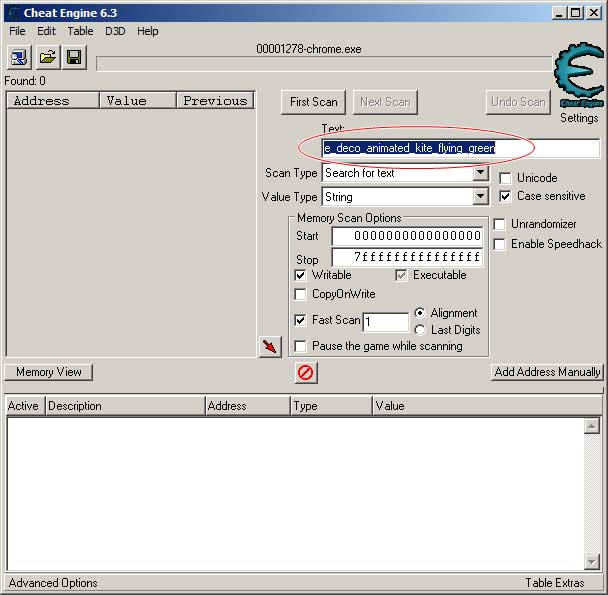Toggle the Writable checkbox
Viewport: 608px width, 595px height.
tap(300, 275)
